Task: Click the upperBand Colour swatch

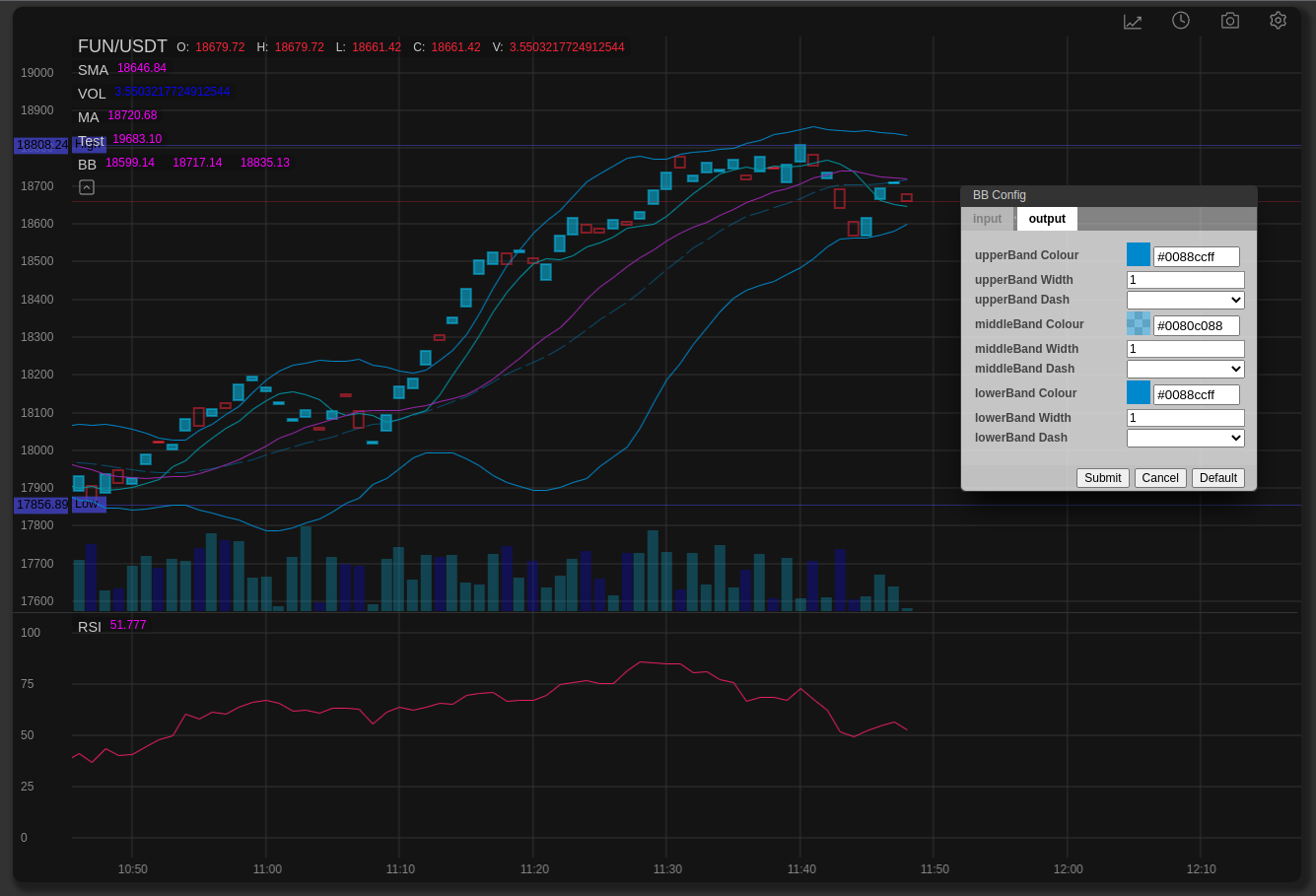Action: pyautogui.click(x=1139, y=254)
